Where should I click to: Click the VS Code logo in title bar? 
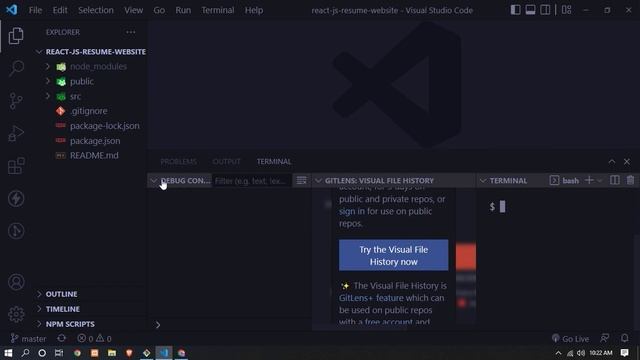point(11,10)
